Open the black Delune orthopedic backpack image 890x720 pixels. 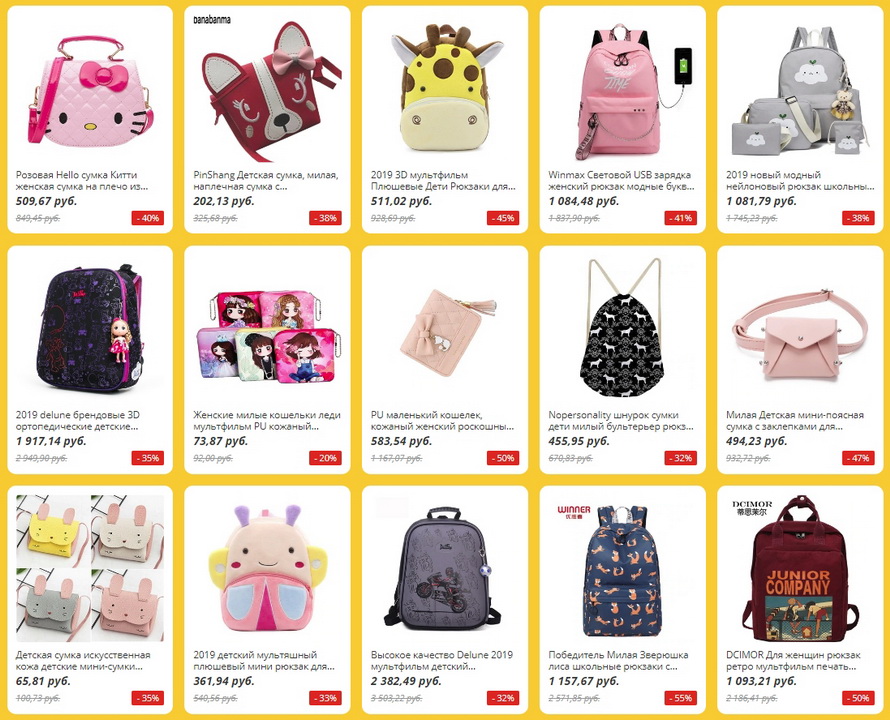(x=90, y=329)
